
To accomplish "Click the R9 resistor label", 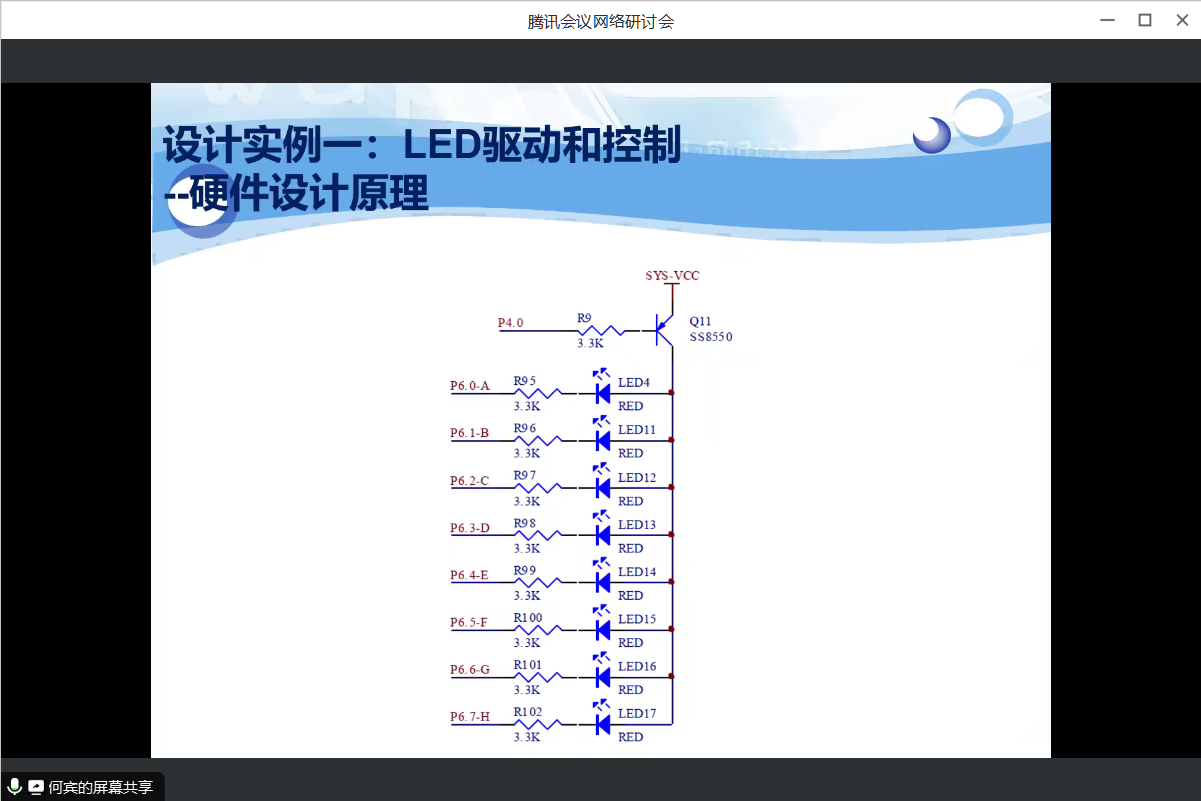I will (x=584, y=318).
